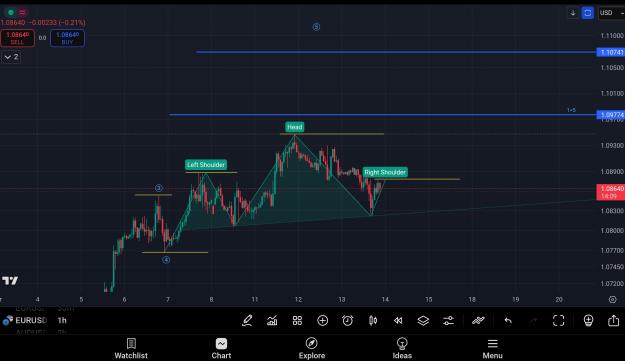Open price scale settings gear
The width and height of the screenshot is (625, 361).
(x=613, y=299)
